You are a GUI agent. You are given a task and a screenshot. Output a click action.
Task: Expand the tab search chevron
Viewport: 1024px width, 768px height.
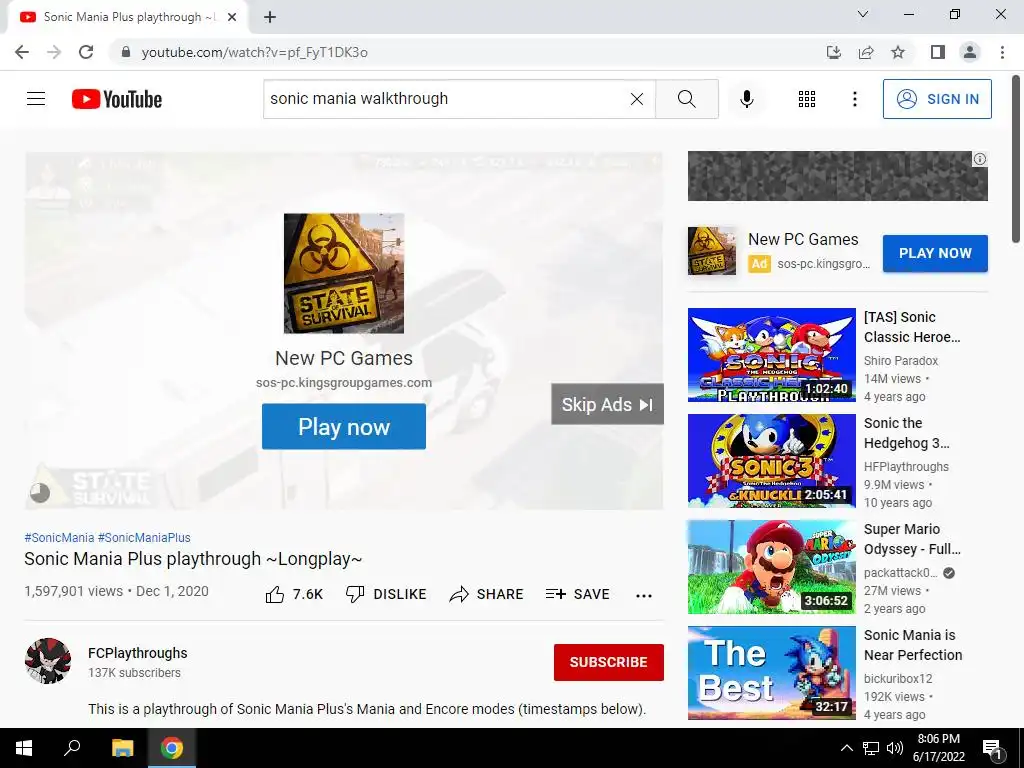pyautogui.click(x=863, y=14)
